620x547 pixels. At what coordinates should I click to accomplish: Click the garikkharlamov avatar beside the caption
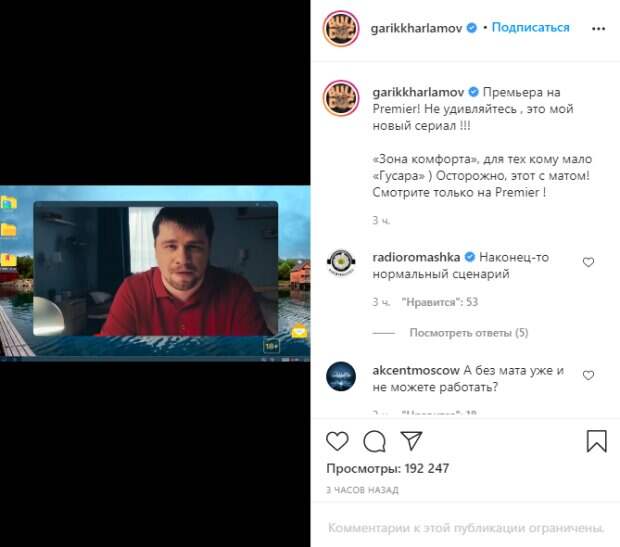341,98
